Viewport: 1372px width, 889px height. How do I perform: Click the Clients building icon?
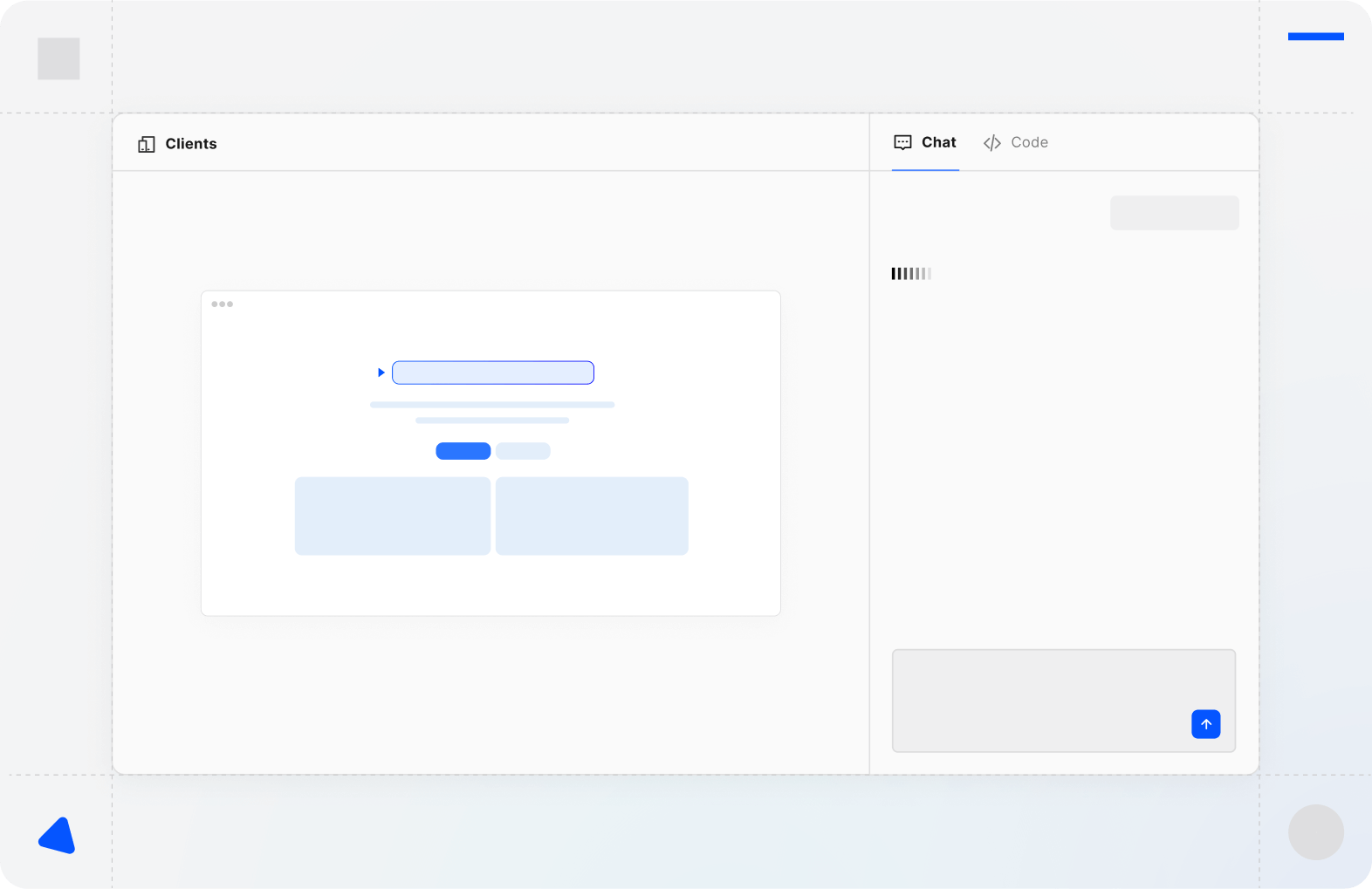(146, 144)
